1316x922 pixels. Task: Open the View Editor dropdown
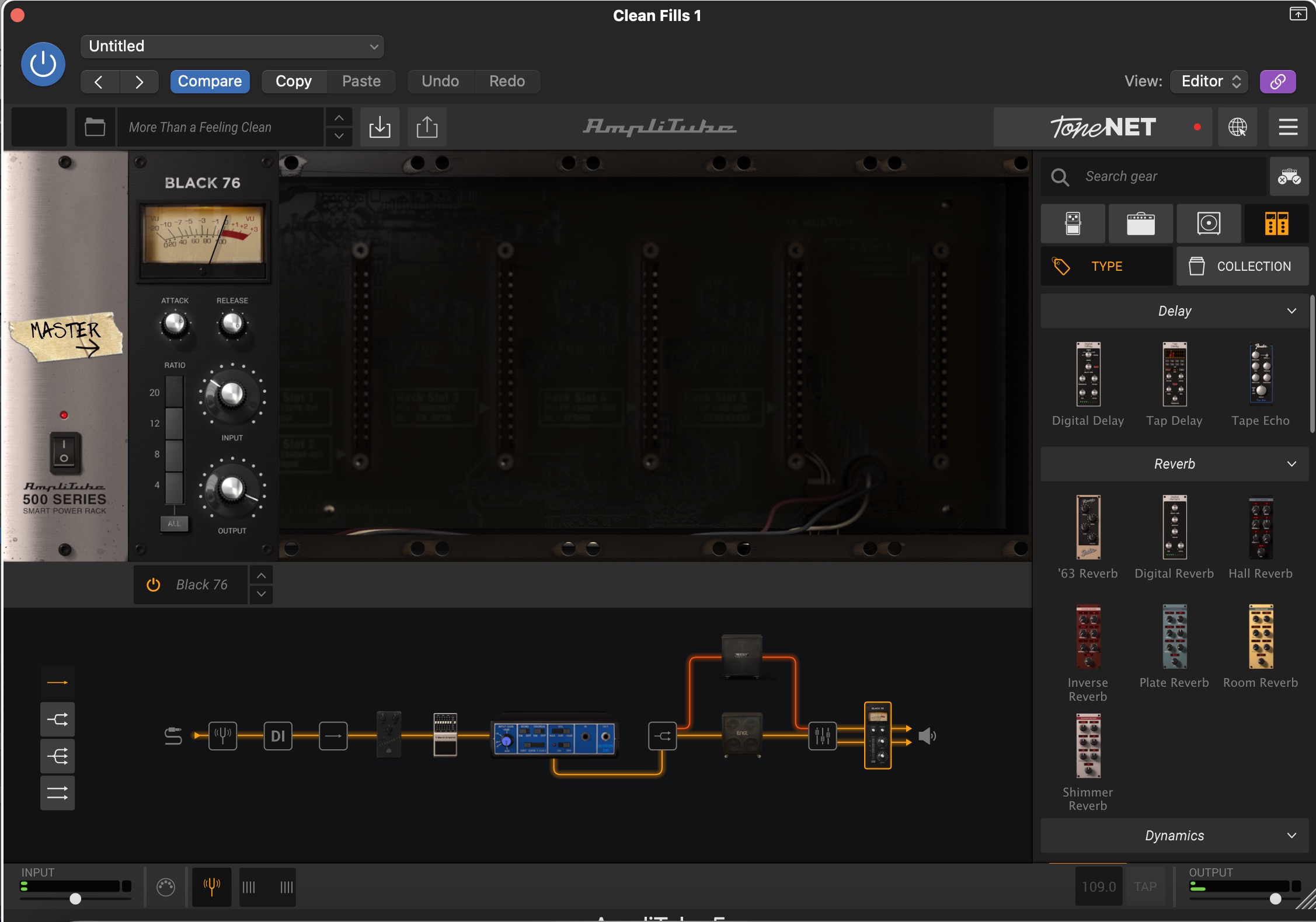[1209, 82]
